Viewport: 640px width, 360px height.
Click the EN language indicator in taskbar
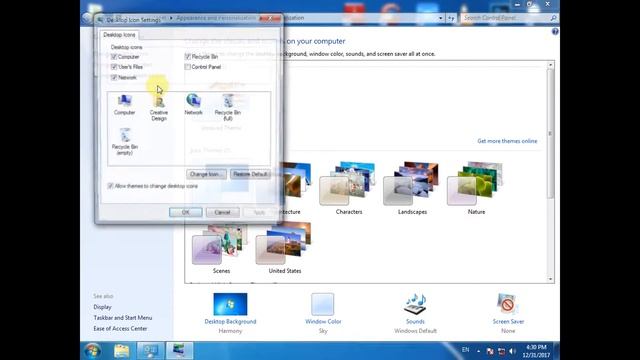[465, 350]
